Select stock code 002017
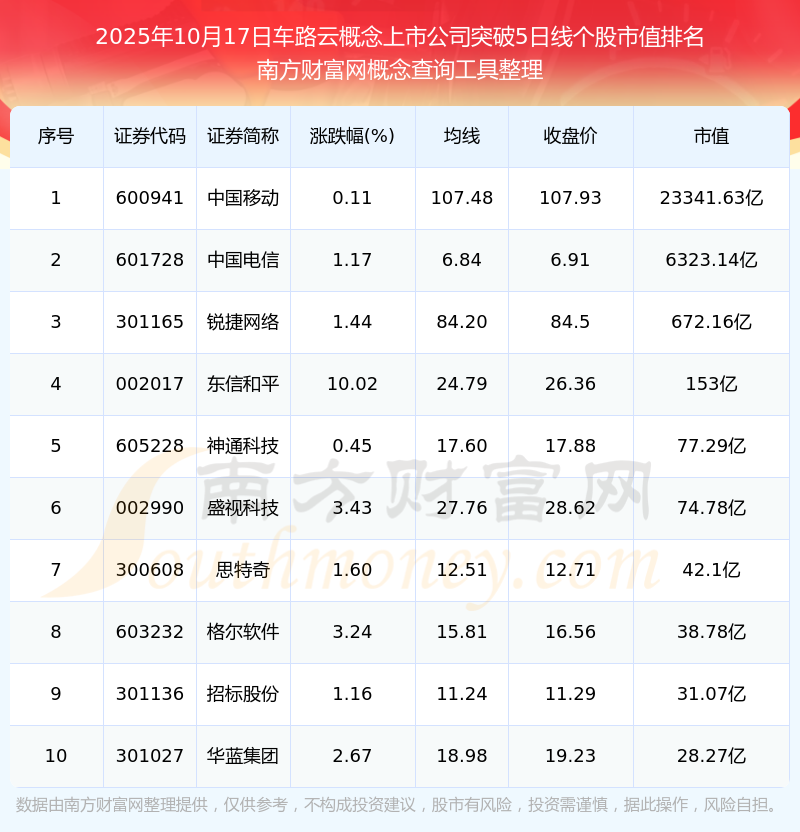Screen dimensions: 800x832 150,384
